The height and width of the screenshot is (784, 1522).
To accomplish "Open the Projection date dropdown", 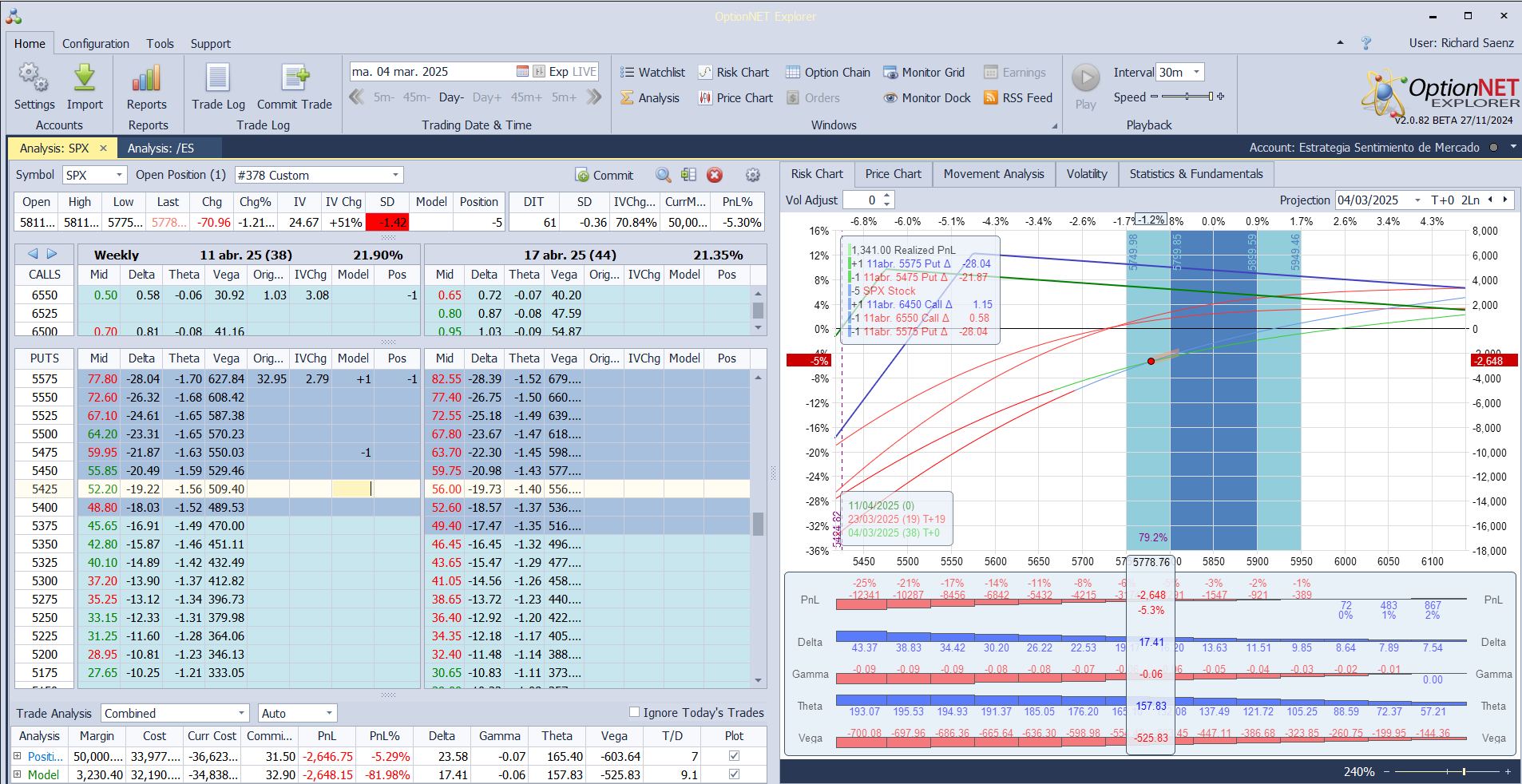I will coord(1417,200).
